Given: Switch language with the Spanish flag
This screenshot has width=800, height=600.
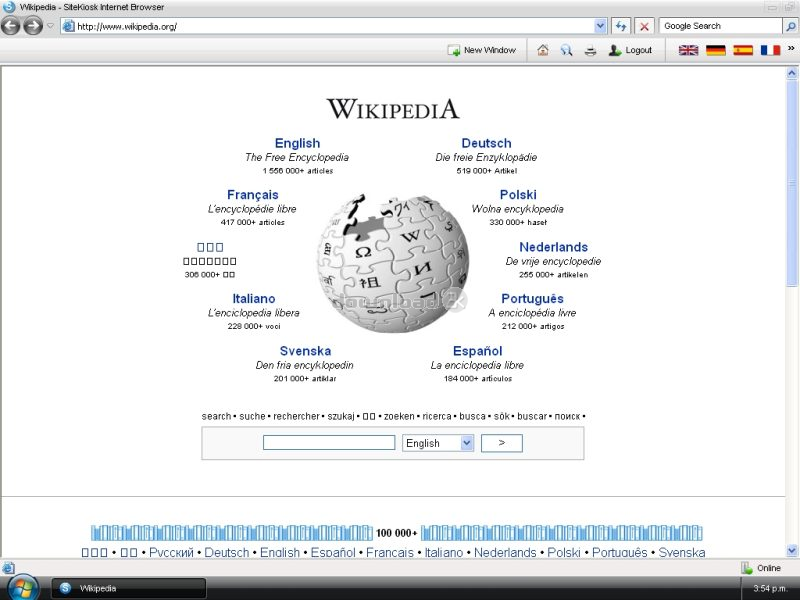Looking at the screenshot, I should (743, 50).
